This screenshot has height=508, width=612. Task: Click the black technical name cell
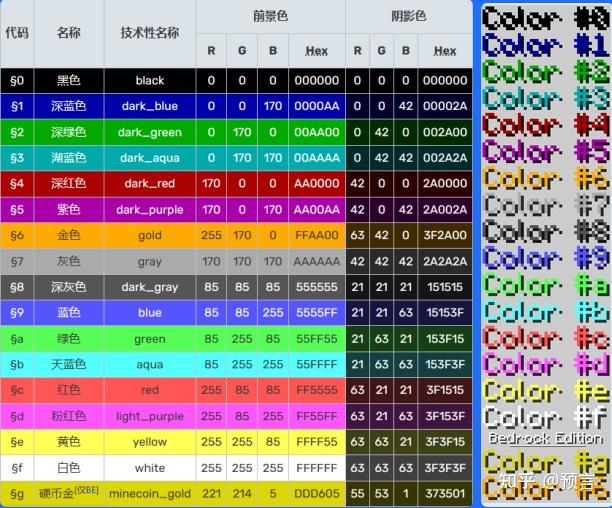click(x=150, y=80)
